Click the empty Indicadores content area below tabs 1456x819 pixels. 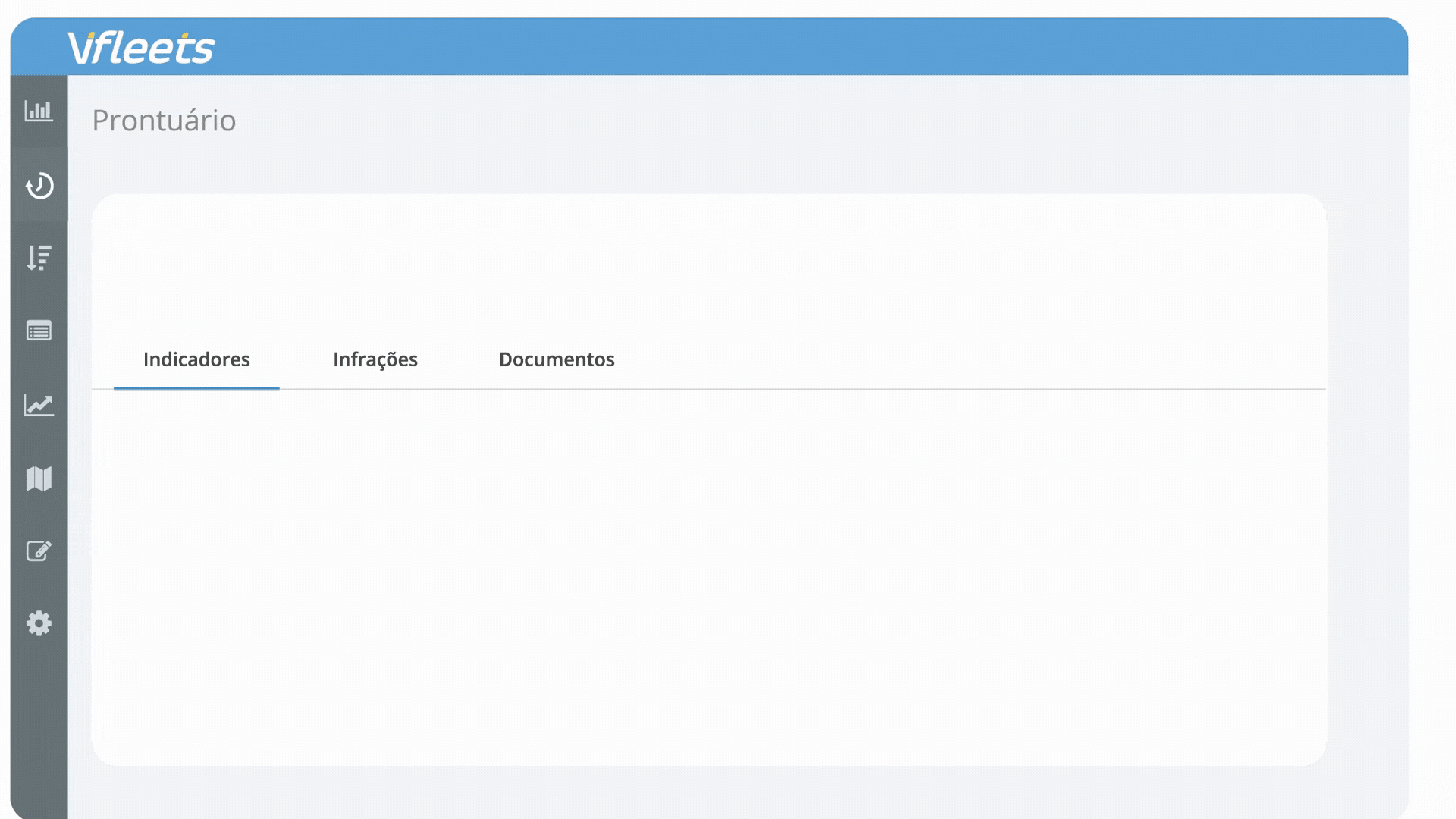[708, 576]
